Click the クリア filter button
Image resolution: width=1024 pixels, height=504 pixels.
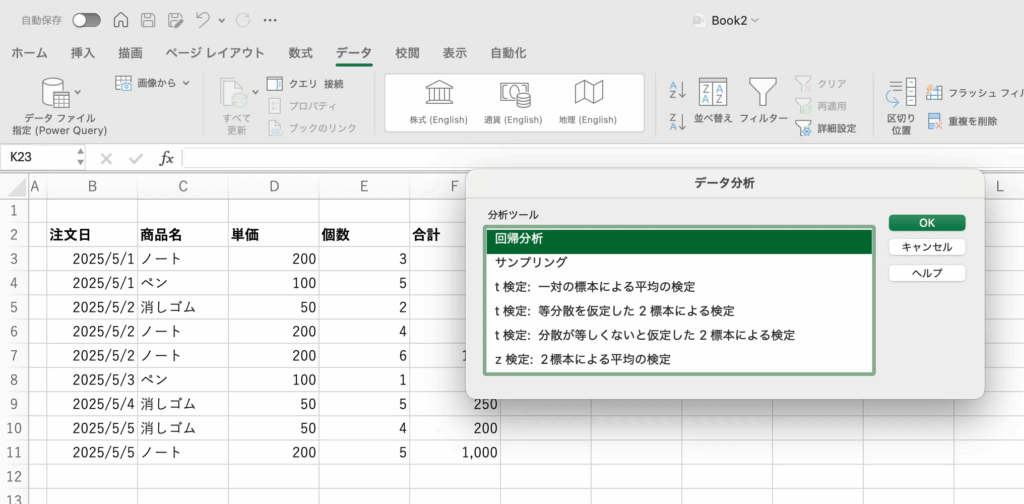820,84
